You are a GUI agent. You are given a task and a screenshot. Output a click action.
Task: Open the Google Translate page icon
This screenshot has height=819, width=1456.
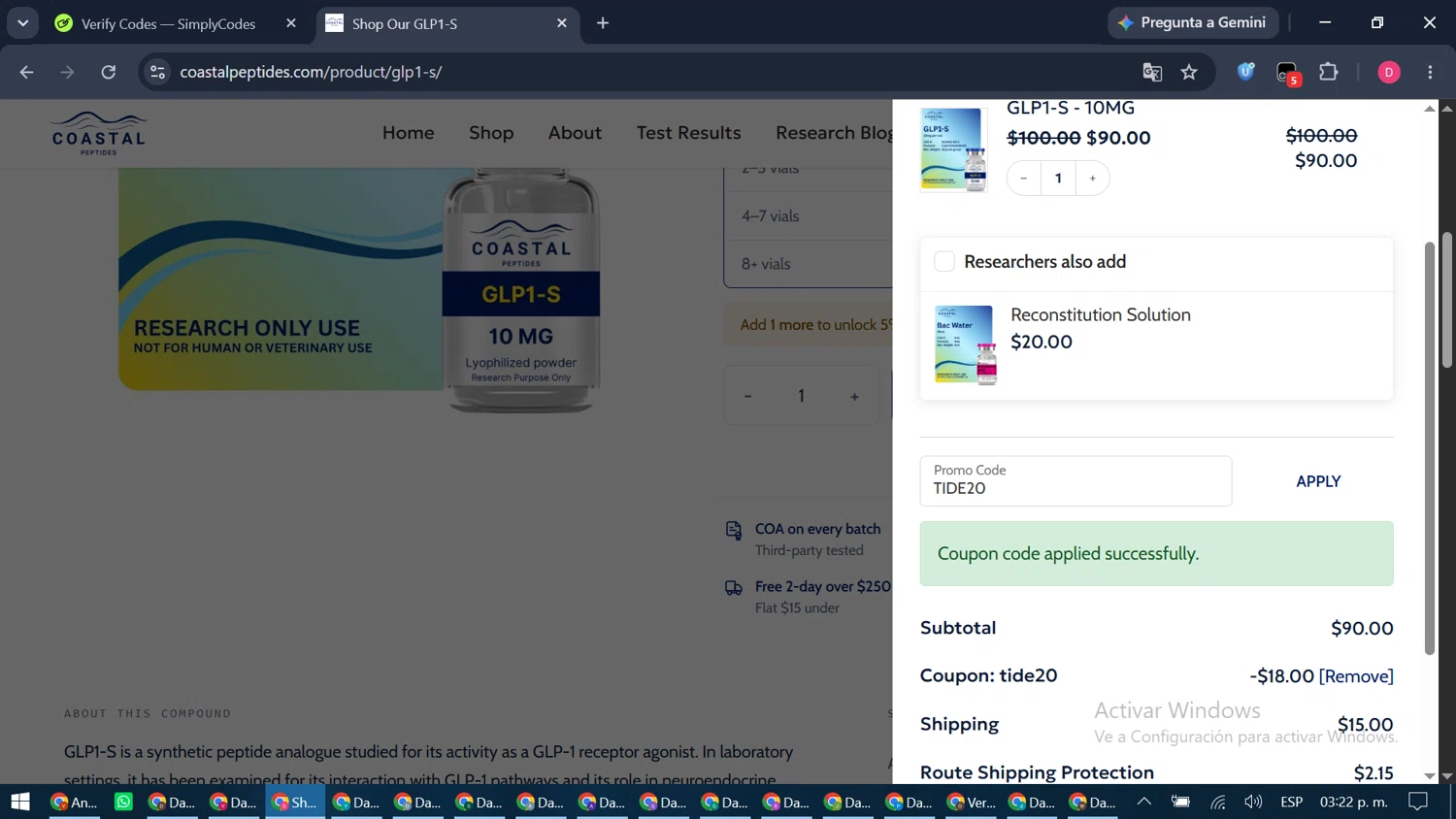pyautogui.click(x=1152, y=72)
